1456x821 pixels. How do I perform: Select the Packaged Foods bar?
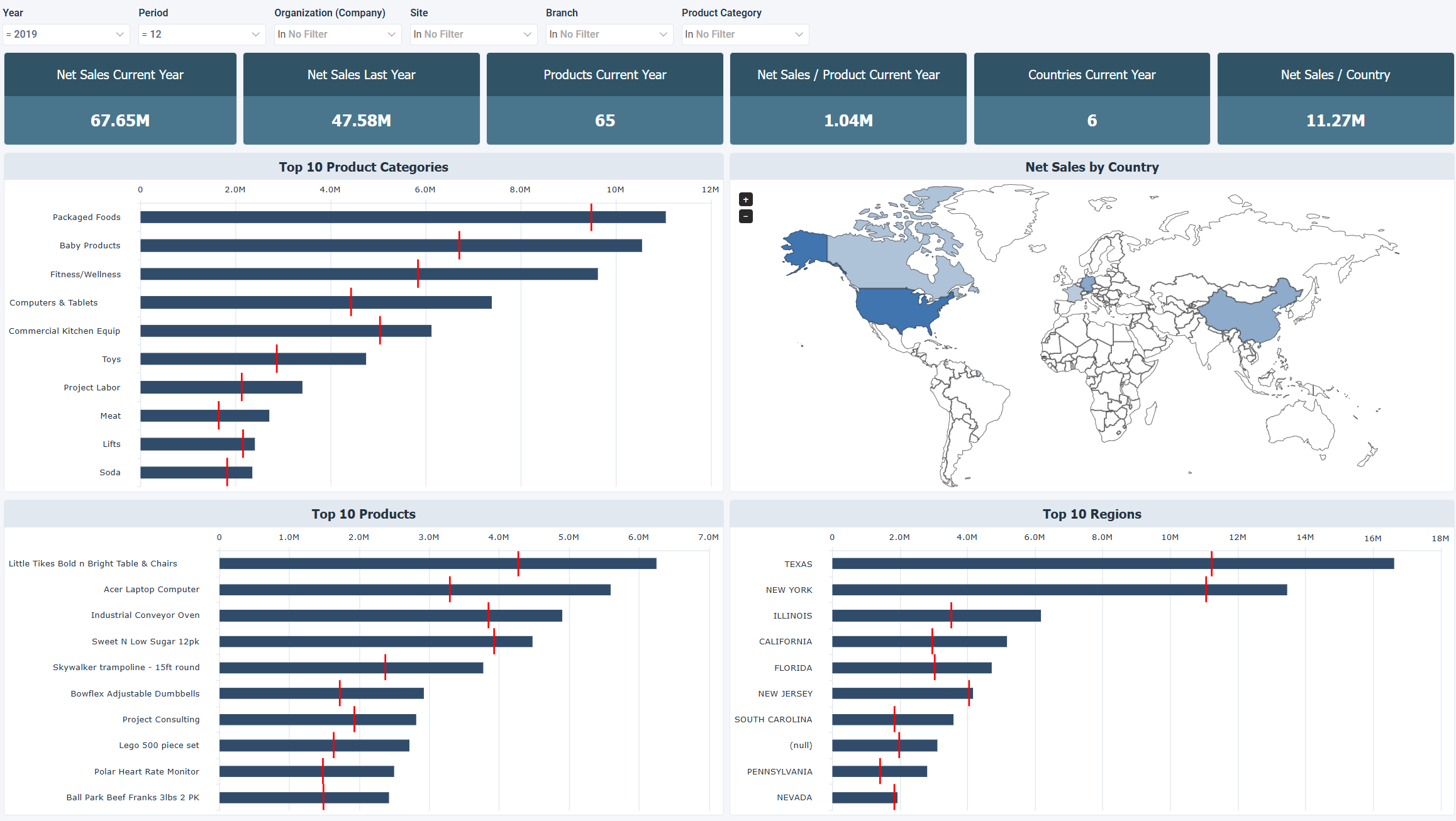pos(403,216)
